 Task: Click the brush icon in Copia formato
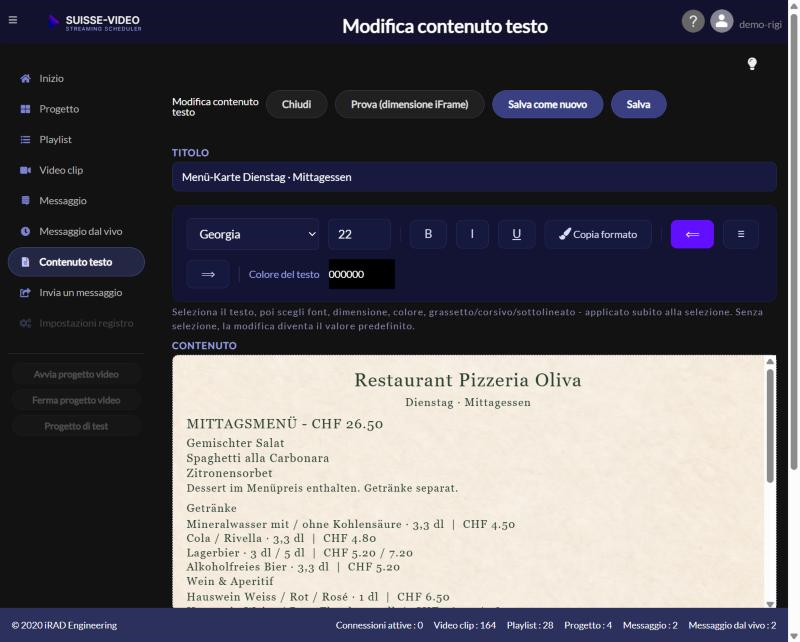click(x=564, y=234)
